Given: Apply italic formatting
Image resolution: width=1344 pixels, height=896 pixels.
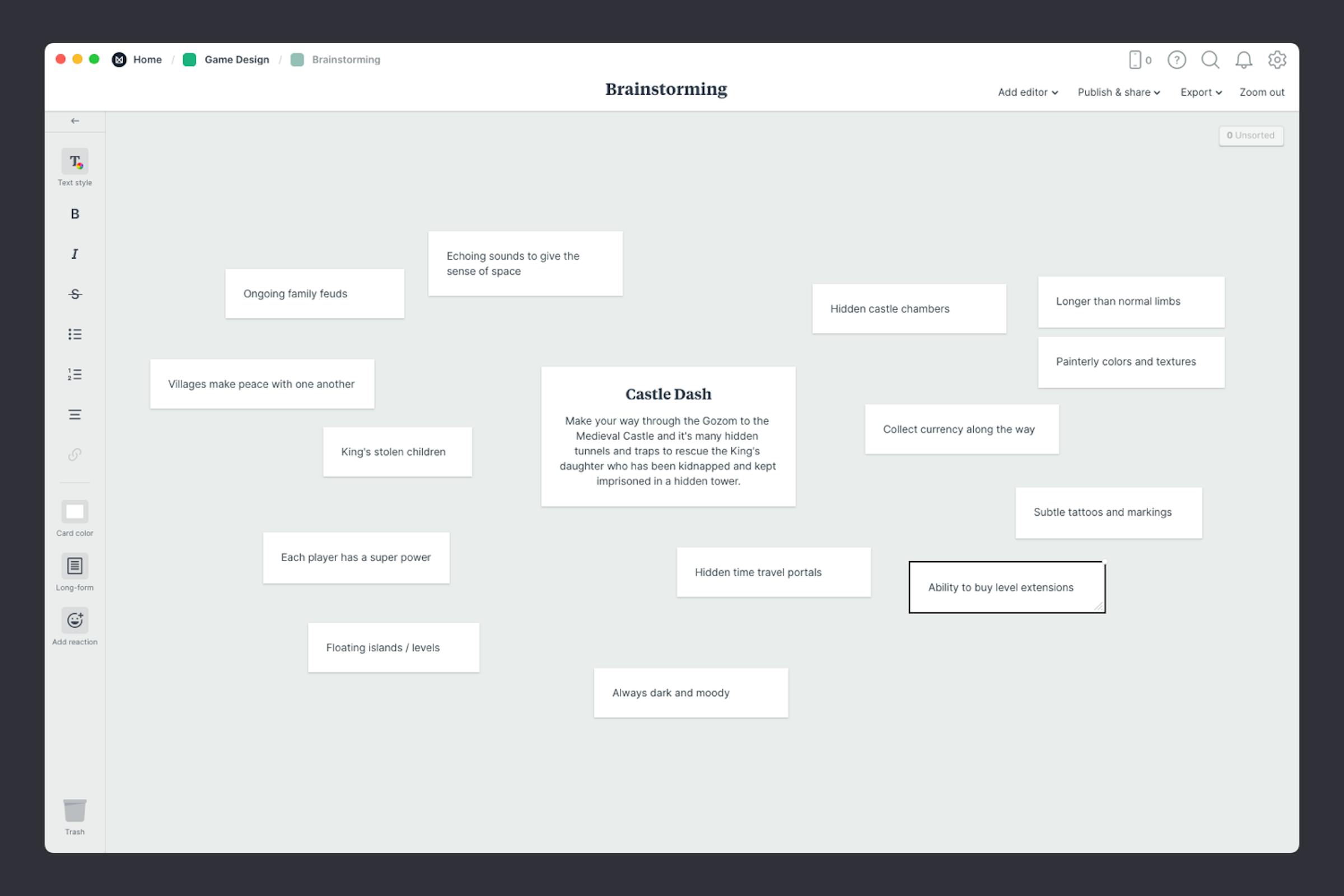Looking at the screenshot, I should coord(74,254).
